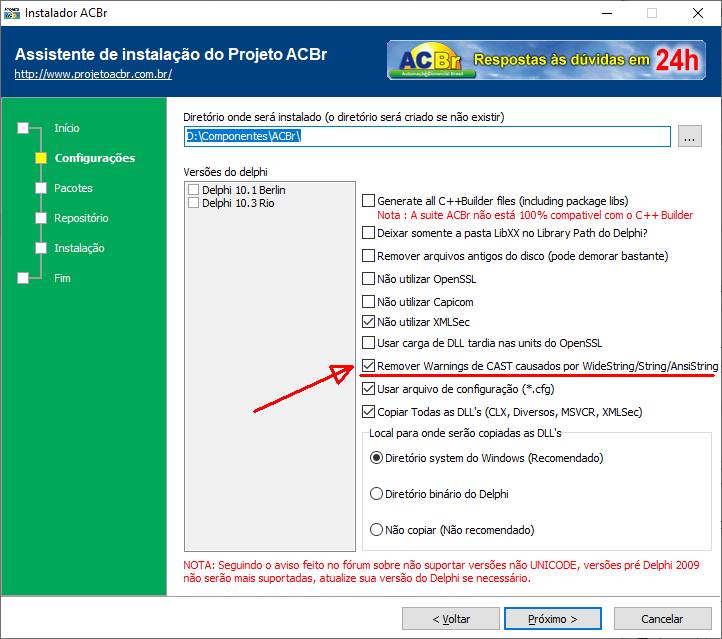This screenshot has height=639, width=722.
Task: Click the Diretório onde será instalado label
Action: point(344,117)
